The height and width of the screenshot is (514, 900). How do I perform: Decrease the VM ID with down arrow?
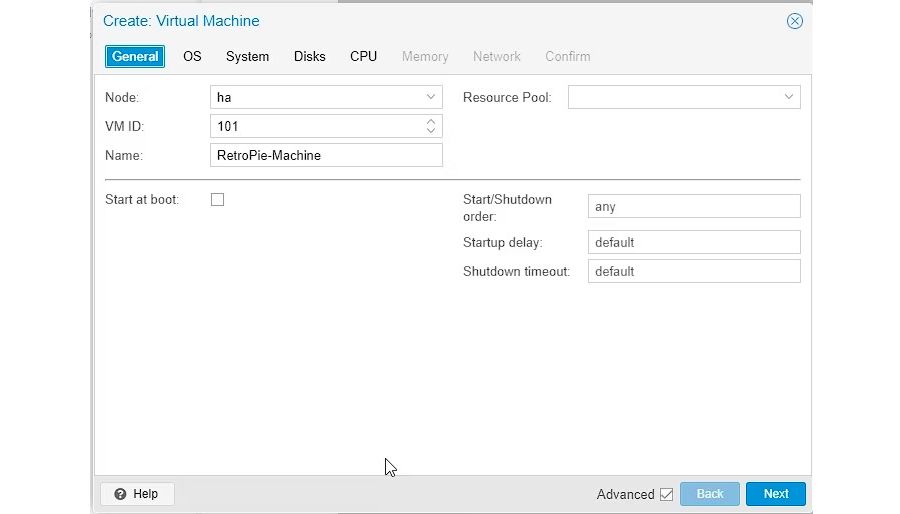(431, 131)
